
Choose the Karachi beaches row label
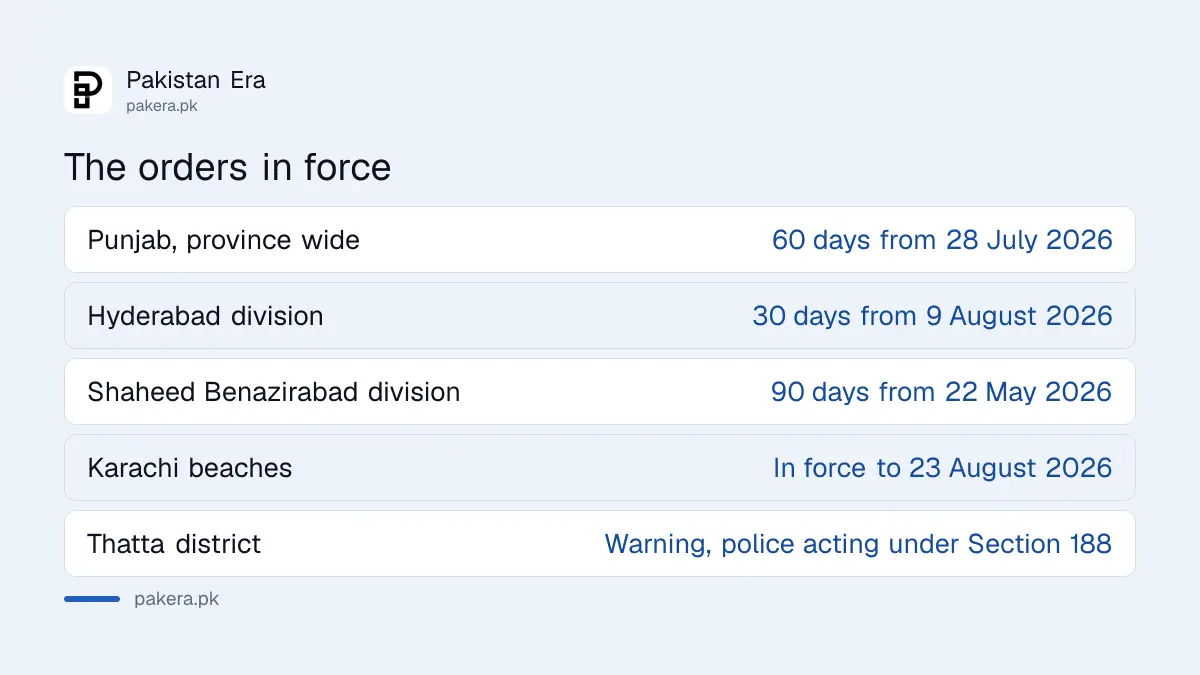pos(190,468)
